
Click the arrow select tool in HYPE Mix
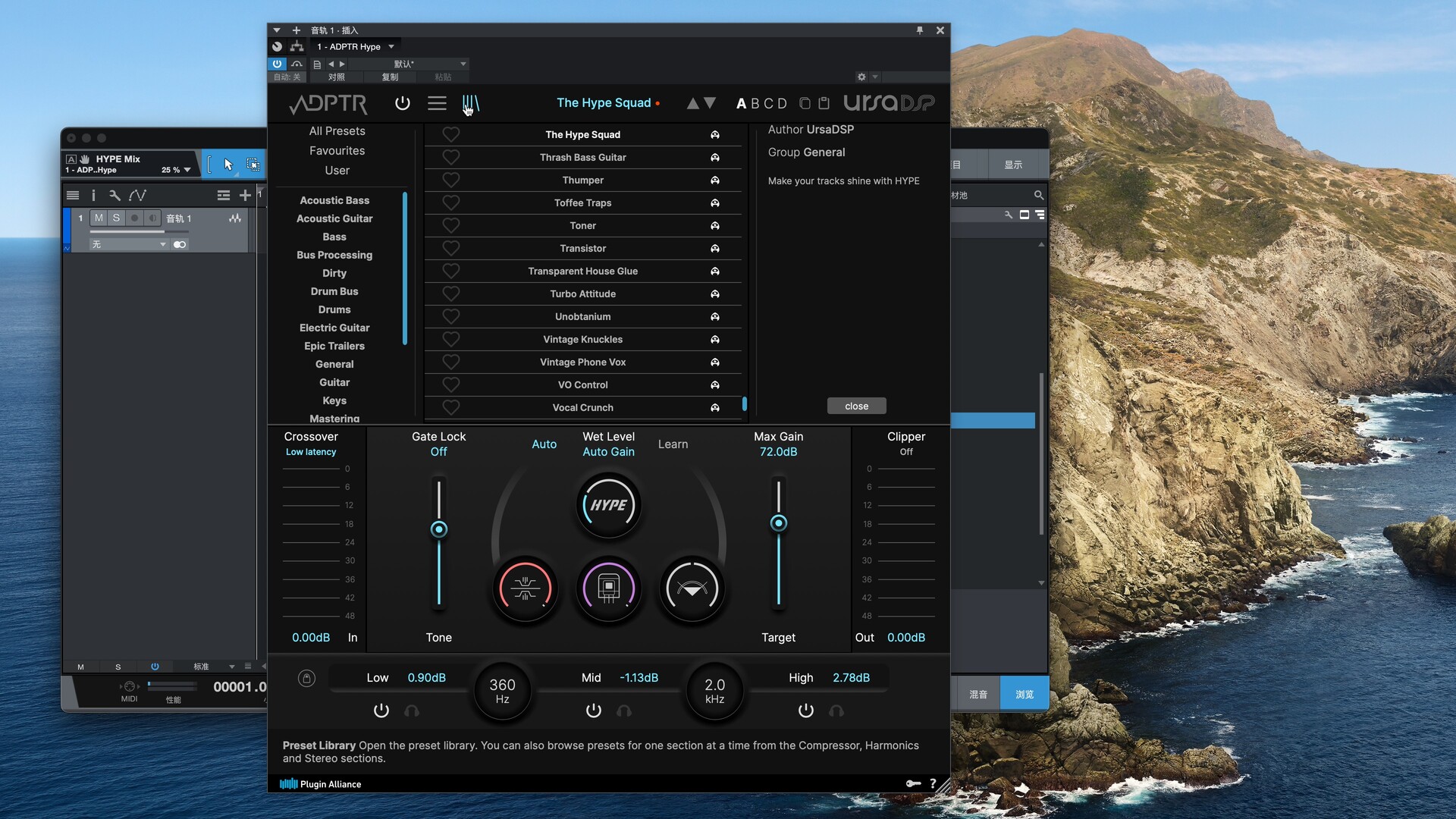[229, 165]
